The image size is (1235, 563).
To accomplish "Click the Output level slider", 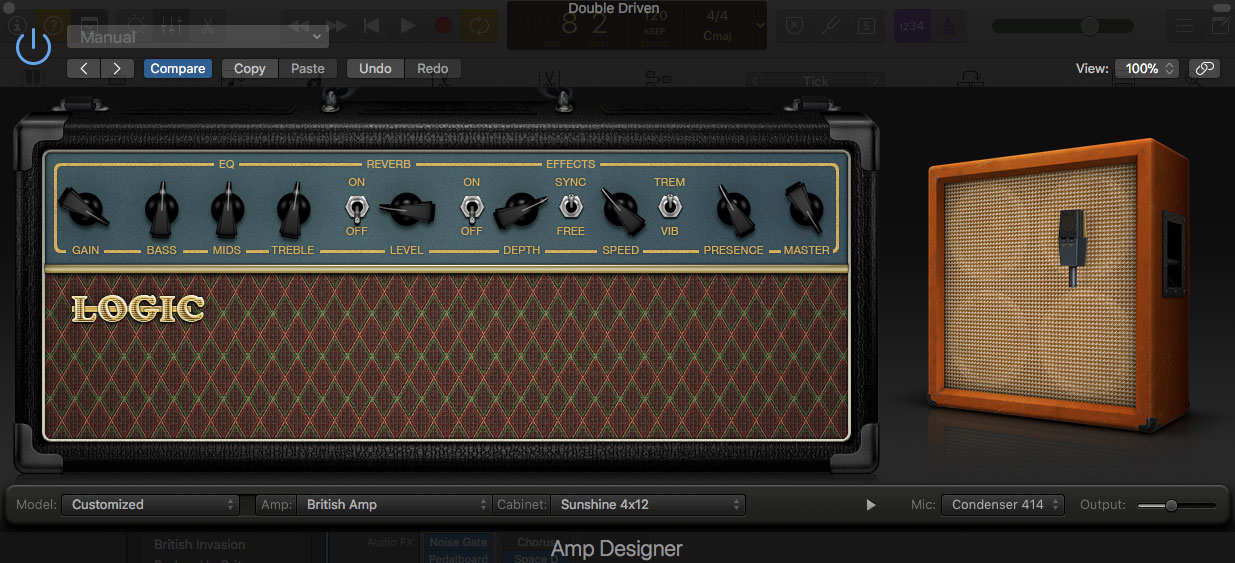I will pyautogui.click(x=1177, y=506).
